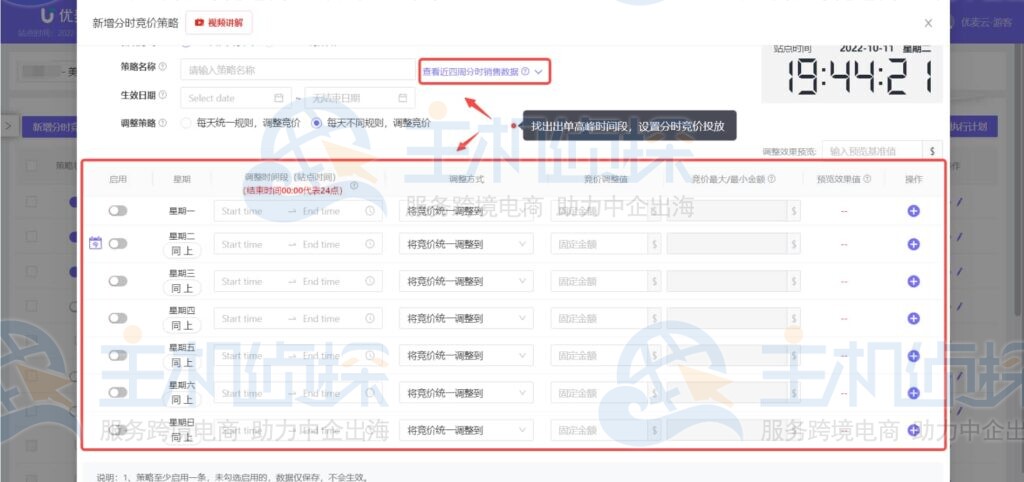Click the calendar today icon beside 星期二 row
1024x482 pixels.
pyautogui.click(x=95, y=243)
